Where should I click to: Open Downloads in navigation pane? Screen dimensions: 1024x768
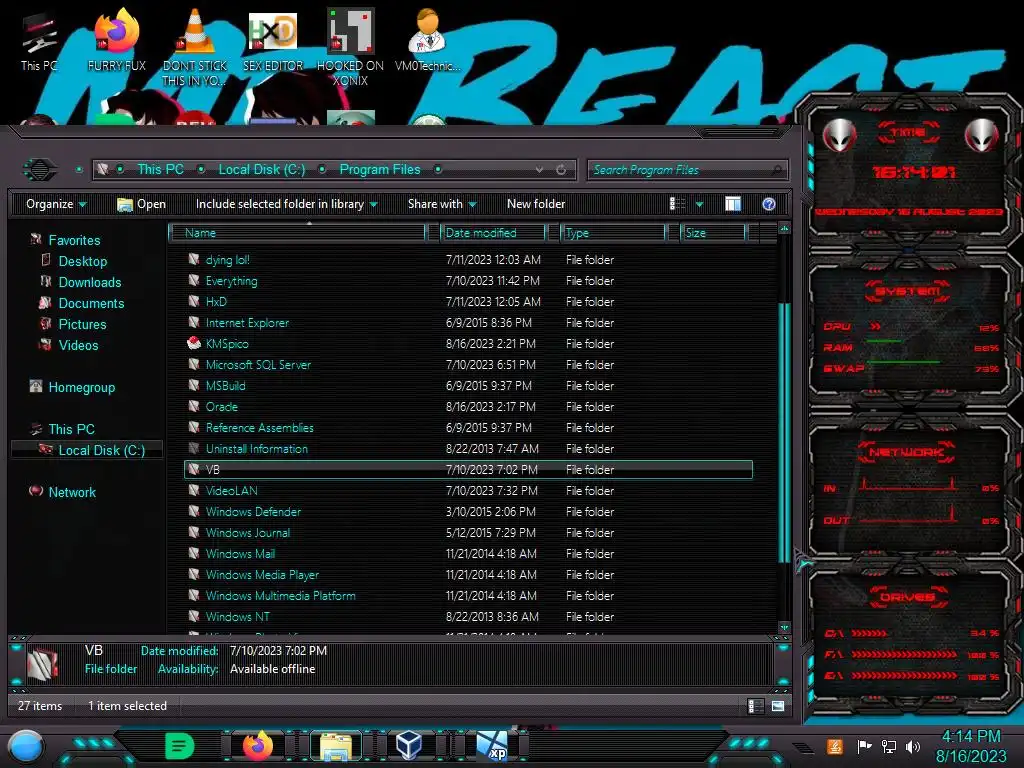[90, 282]
